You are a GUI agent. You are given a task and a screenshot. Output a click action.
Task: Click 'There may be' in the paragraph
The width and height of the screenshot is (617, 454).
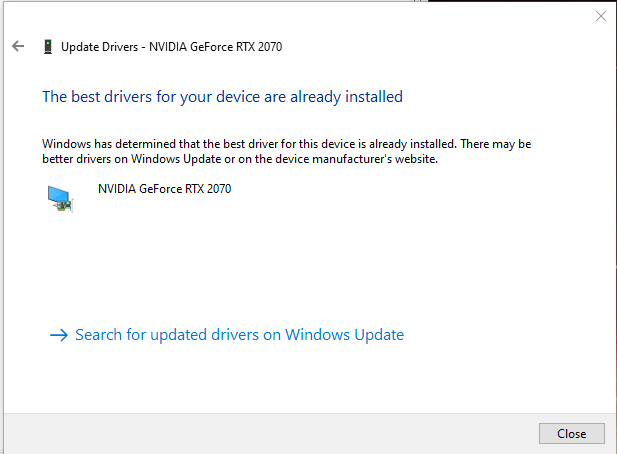click(x=496, y=144)
